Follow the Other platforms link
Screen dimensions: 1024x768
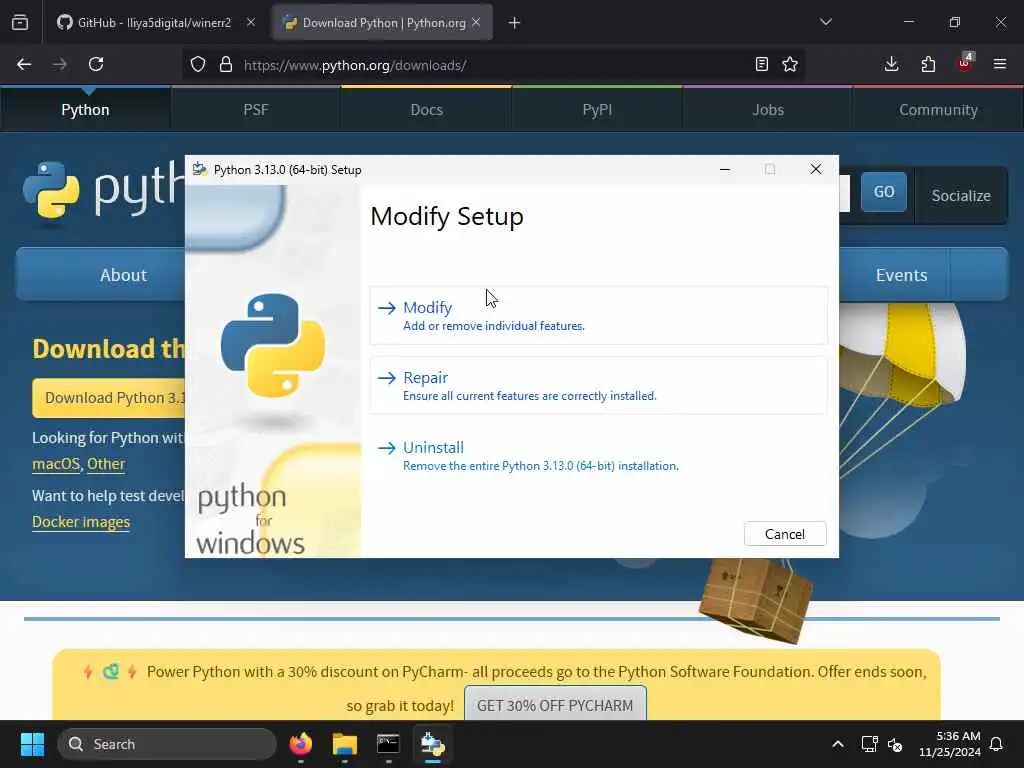point(106,464)
